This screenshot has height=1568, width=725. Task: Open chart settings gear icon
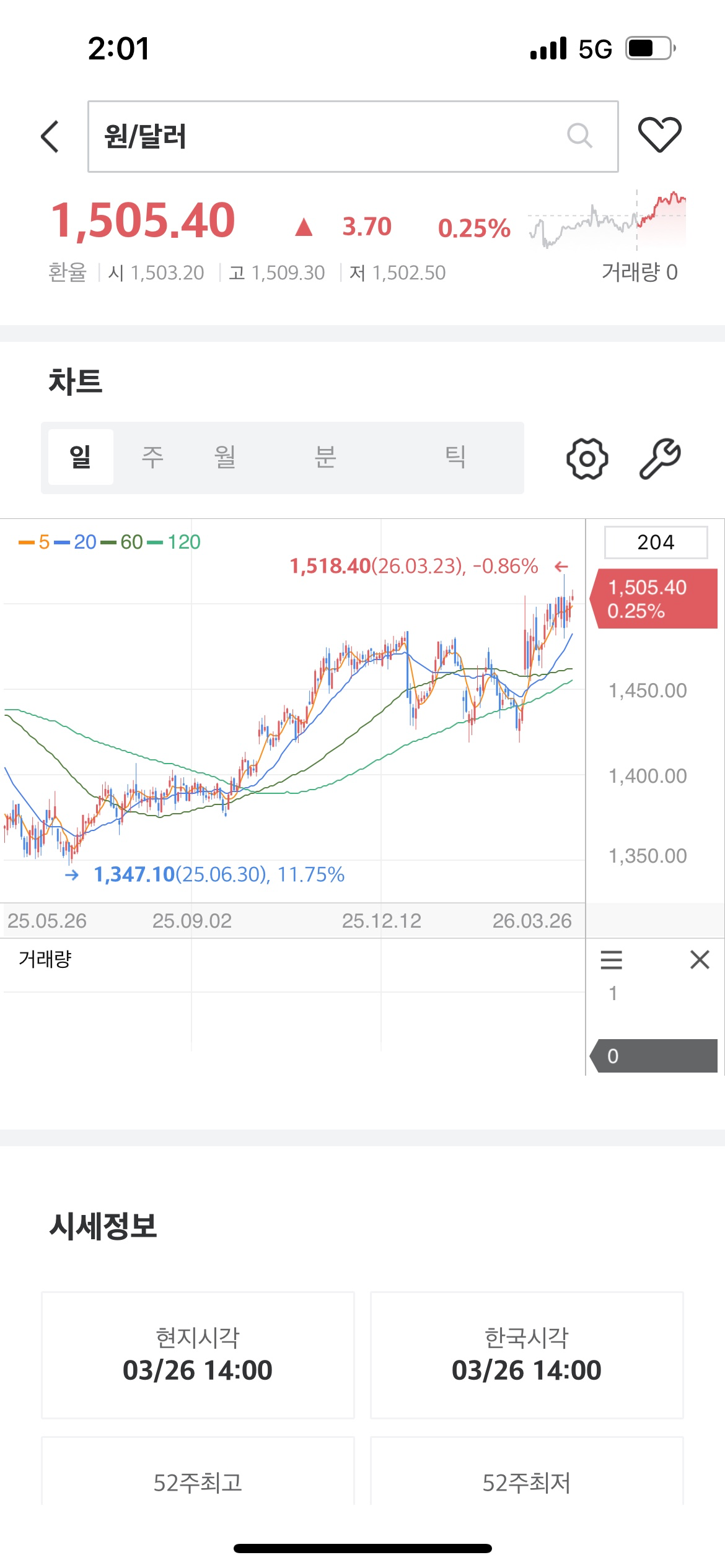point(587,459)
